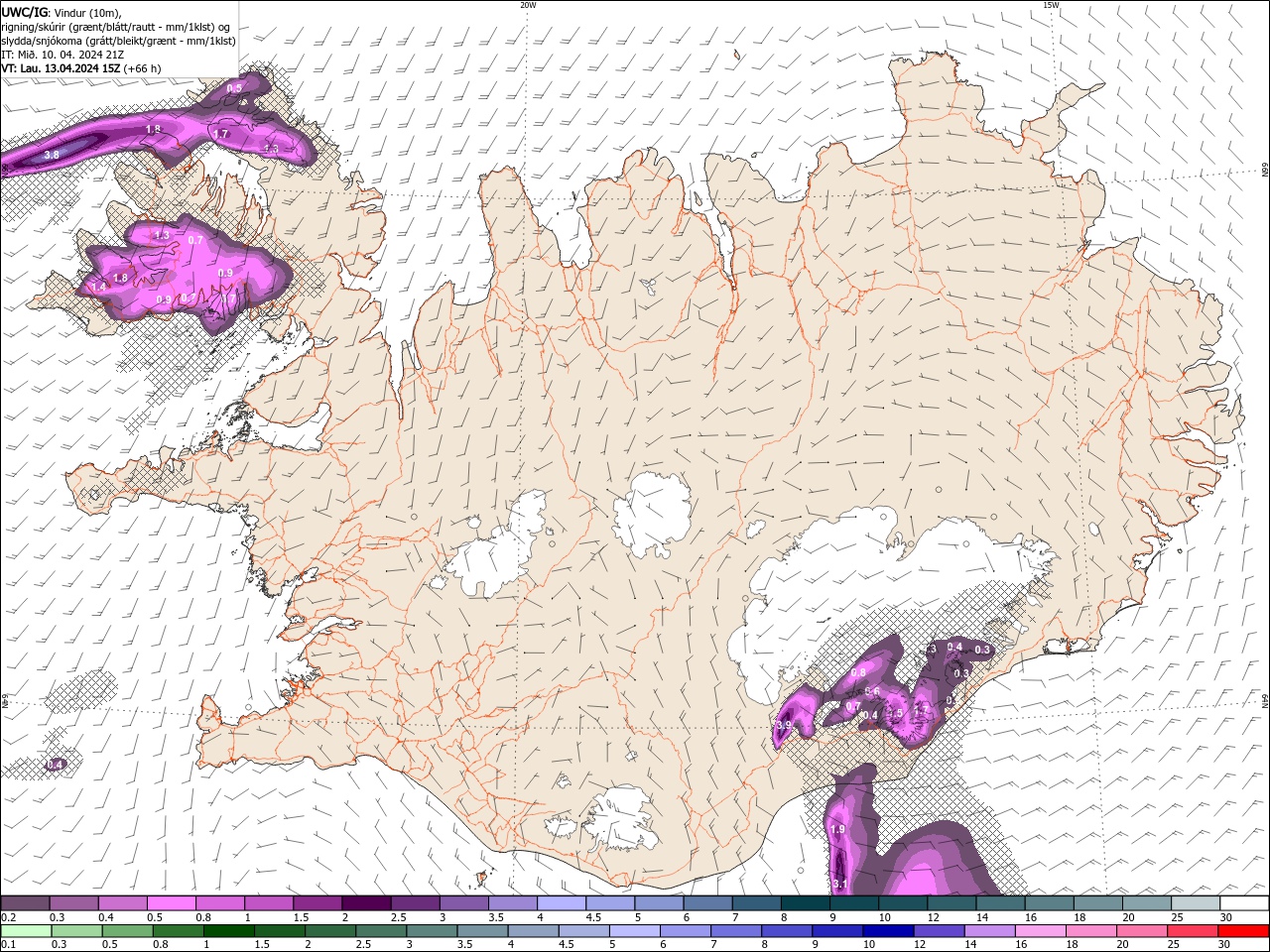Click the UWC/IG Vindur (10m) title line
The height and width of the screenshot is (952, 1270).
coord(62,13)
